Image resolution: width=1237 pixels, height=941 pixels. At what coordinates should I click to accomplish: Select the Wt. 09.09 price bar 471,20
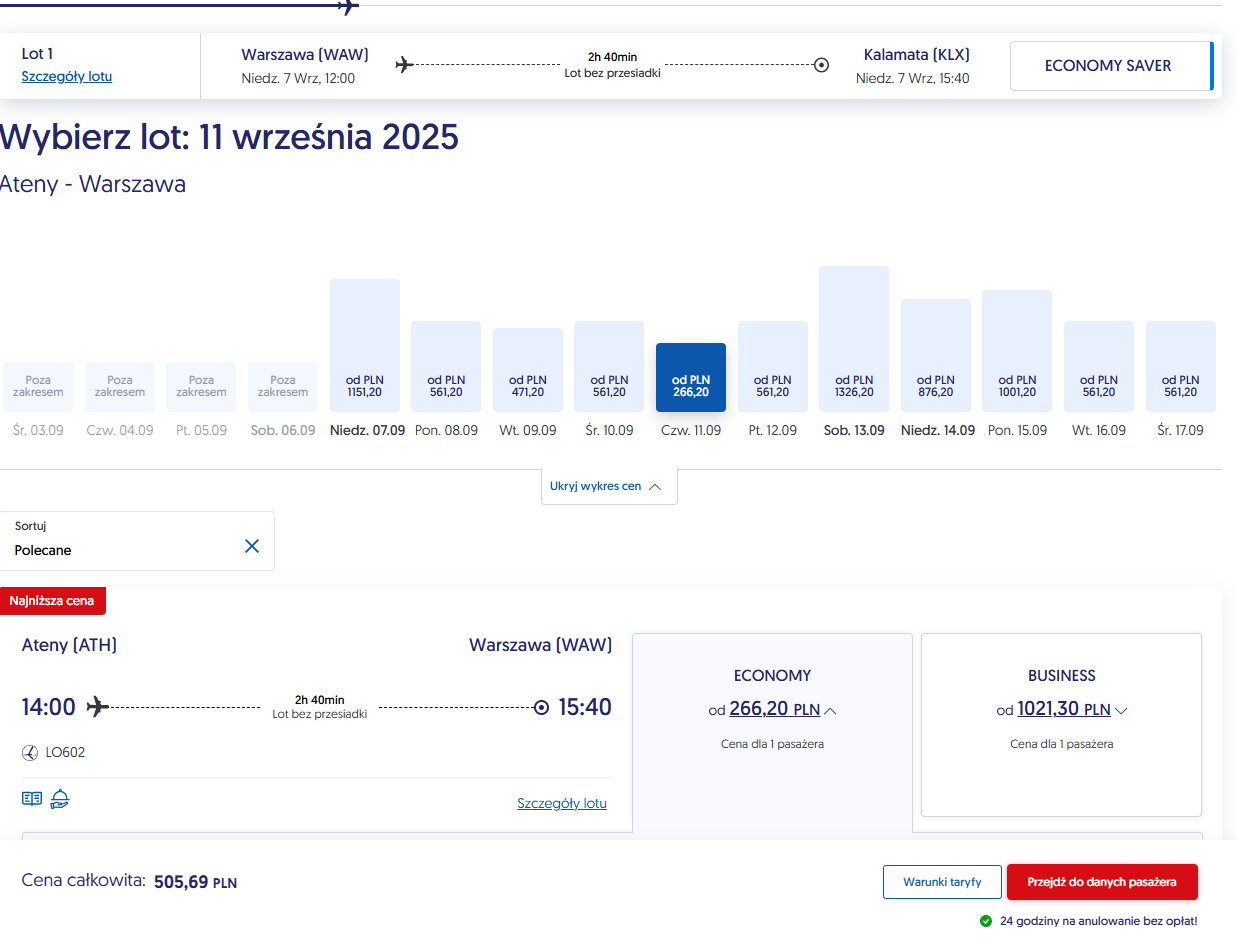pyautogui.click(x=528, y=370)
